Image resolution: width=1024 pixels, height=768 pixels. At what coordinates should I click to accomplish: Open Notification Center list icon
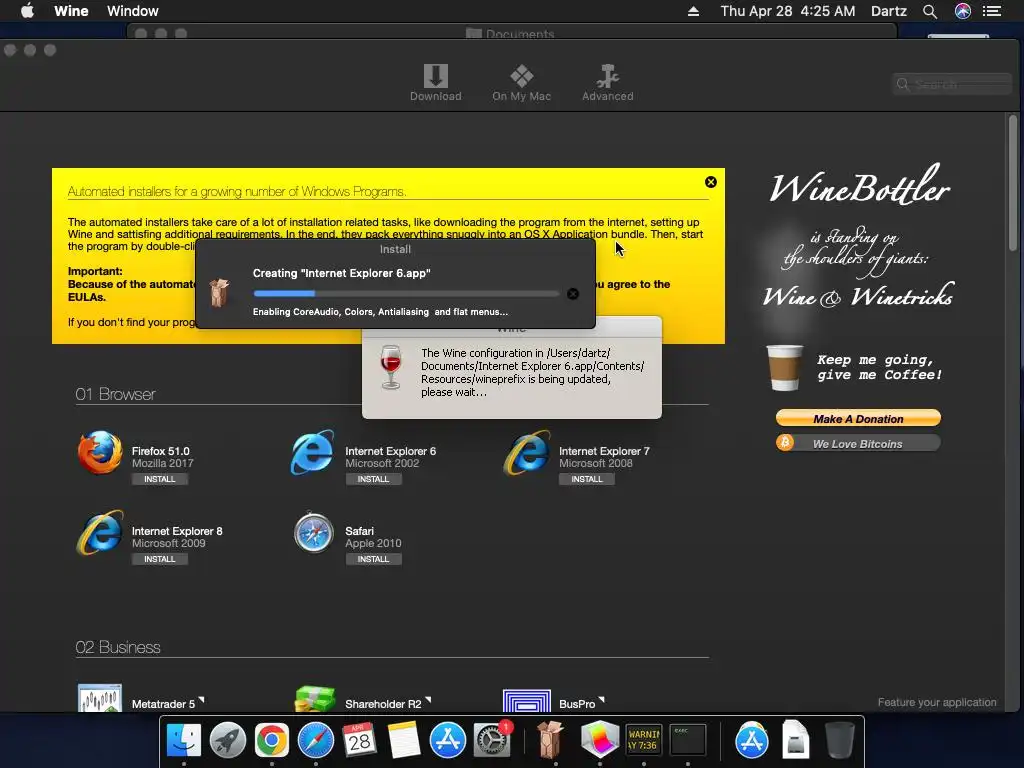[x=992, y=11]
